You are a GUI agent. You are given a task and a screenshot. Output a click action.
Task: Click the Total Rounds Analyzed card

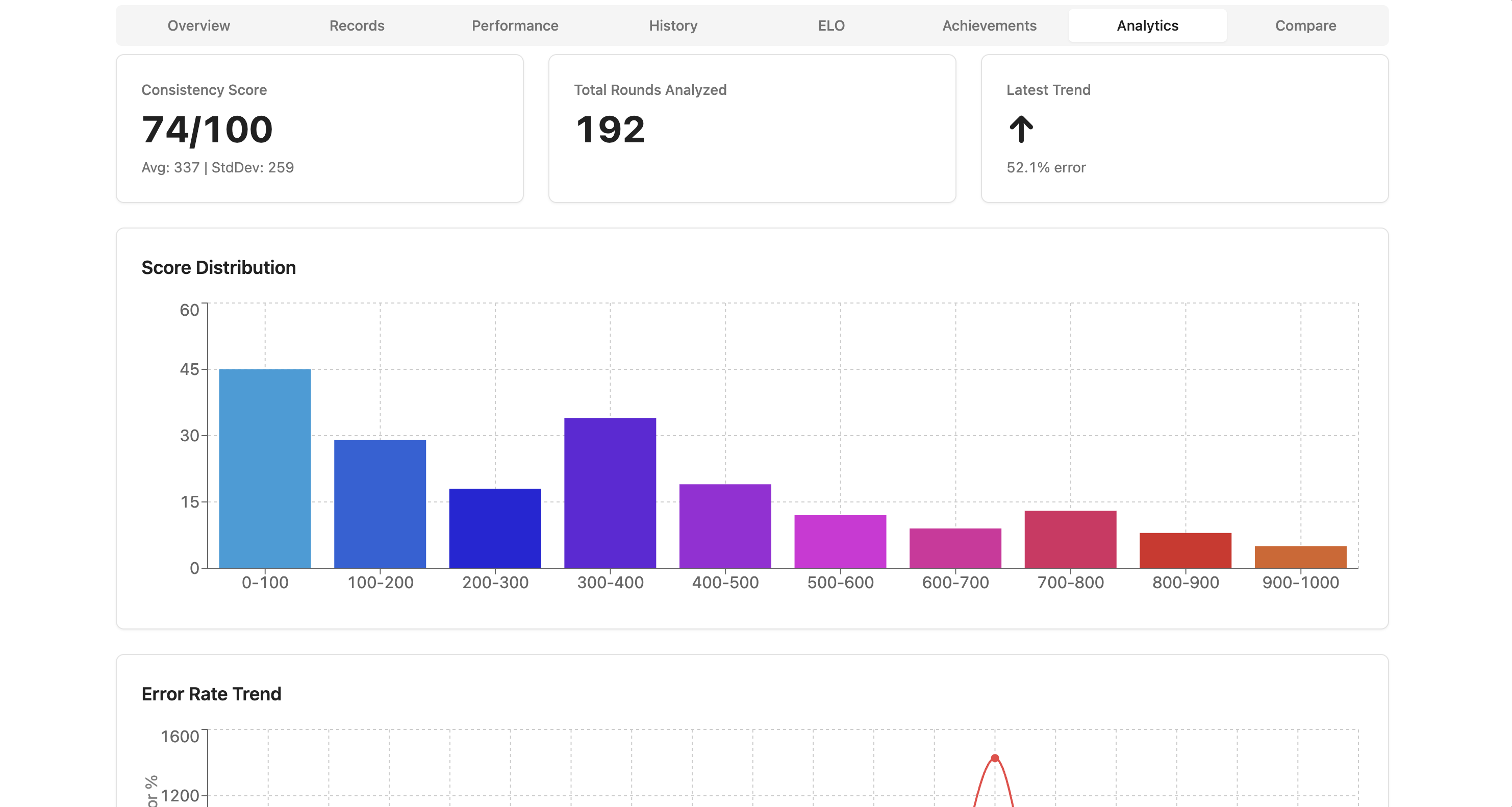[x=752, y=129]
